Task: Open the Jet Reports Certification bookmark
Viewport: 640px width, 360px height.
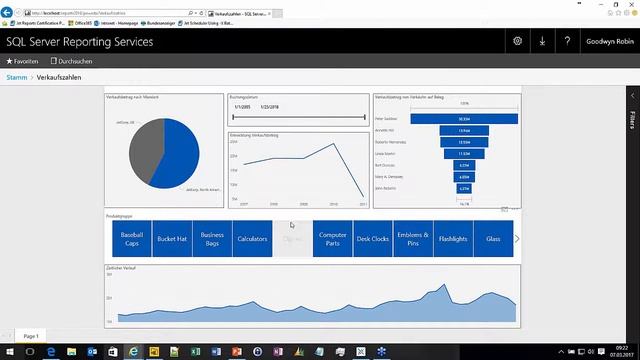Action: [x=37, y=23]
